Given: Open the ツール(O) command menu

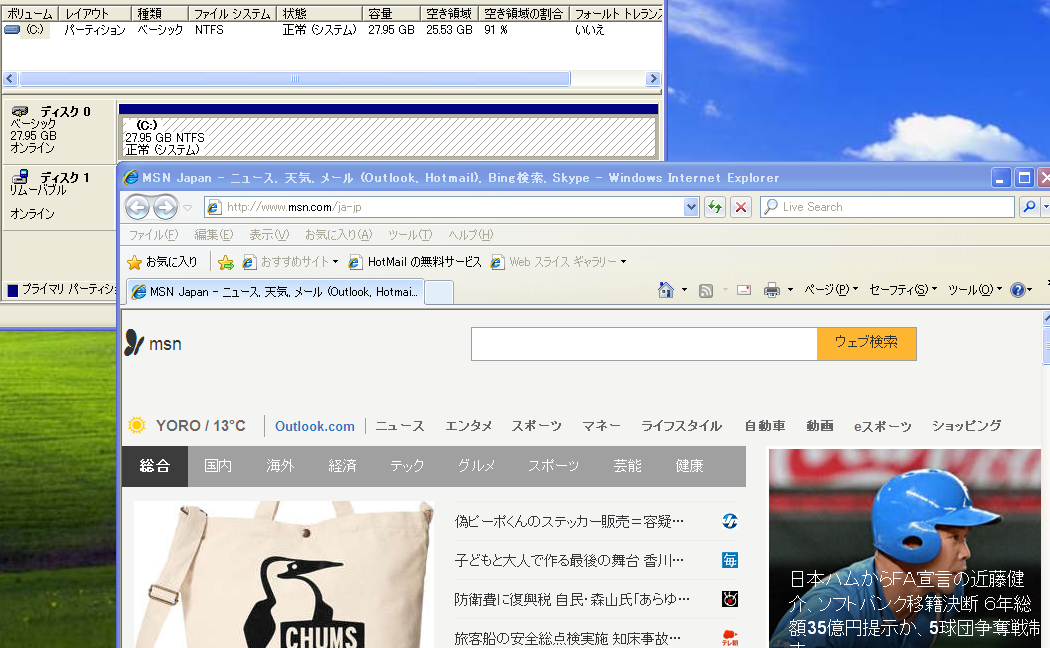Looking at the screenshot, I should (x=974, y=289).
